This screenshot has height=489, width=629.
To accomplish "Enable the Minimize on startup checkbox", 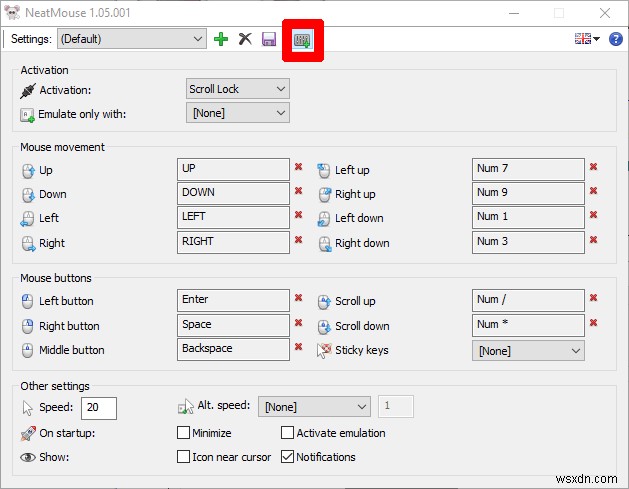I will (184, 433).
